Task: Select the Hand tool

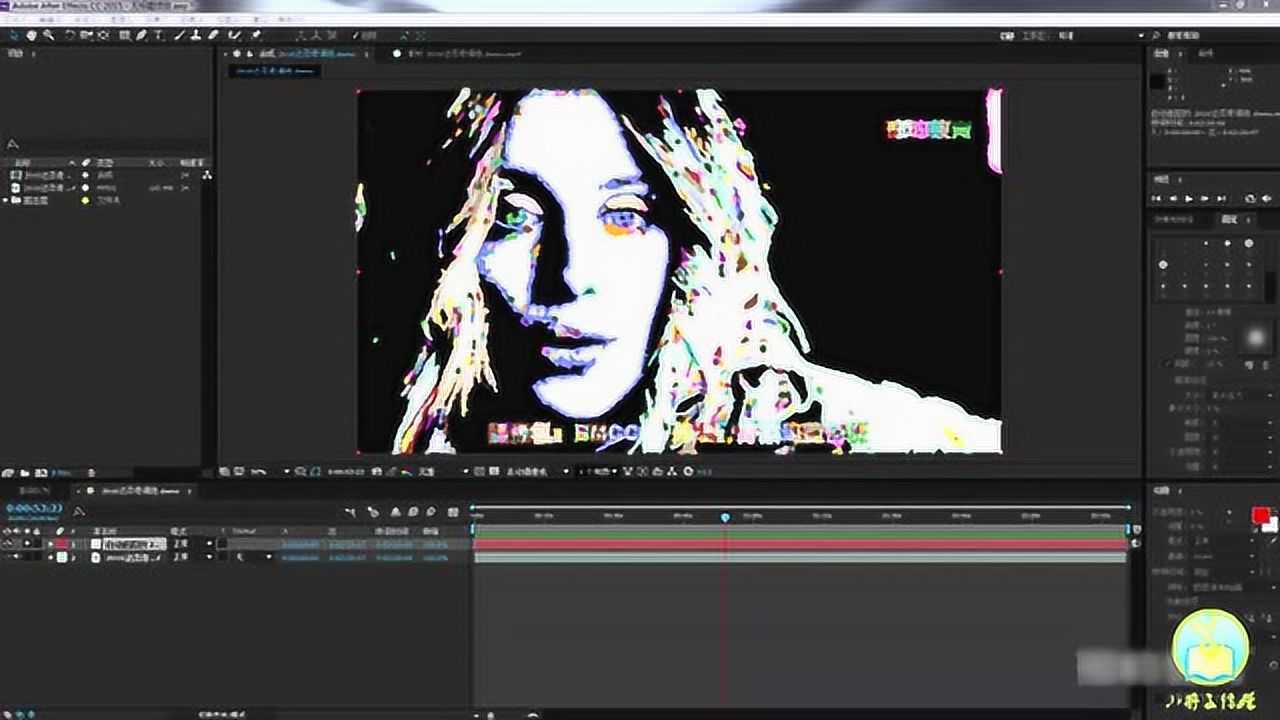Action: point(31,35)
